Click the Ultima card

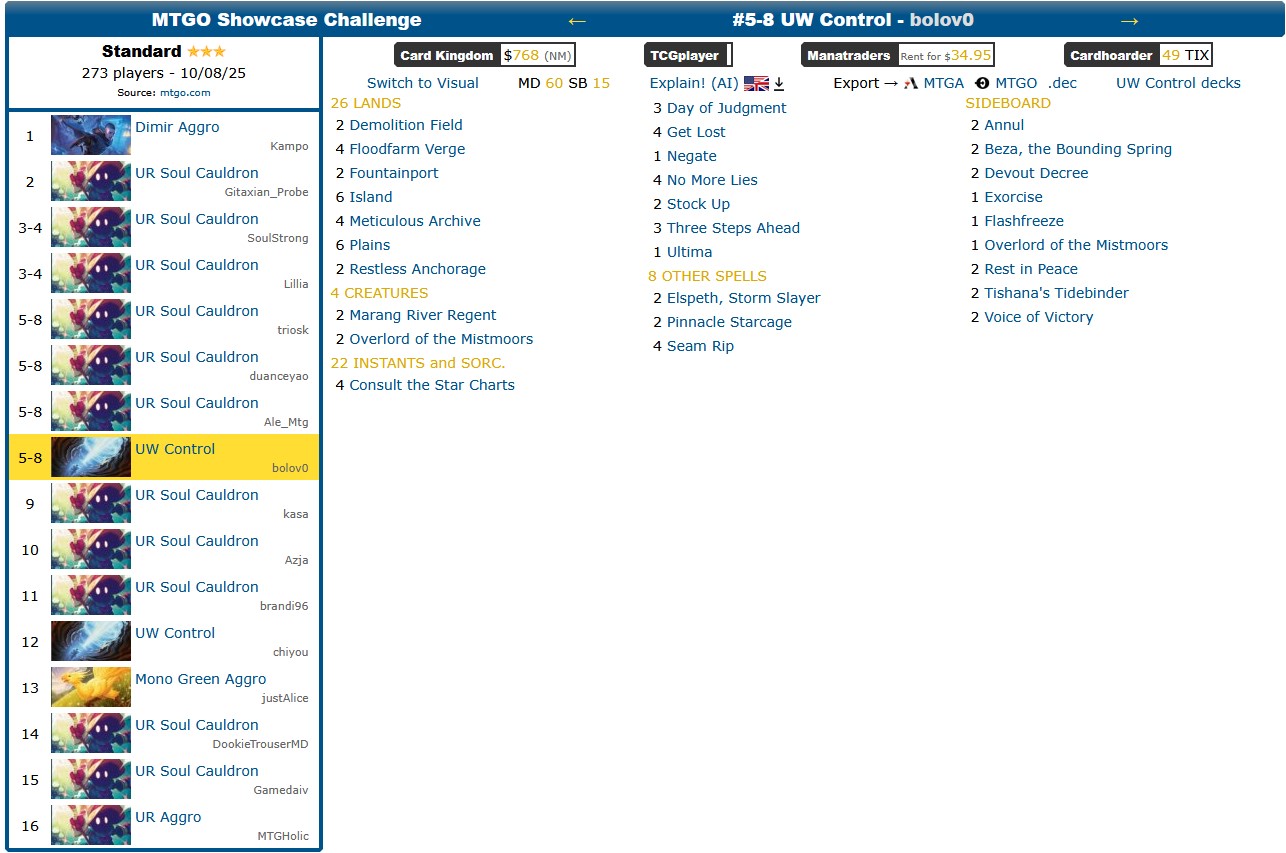[690, 252]
